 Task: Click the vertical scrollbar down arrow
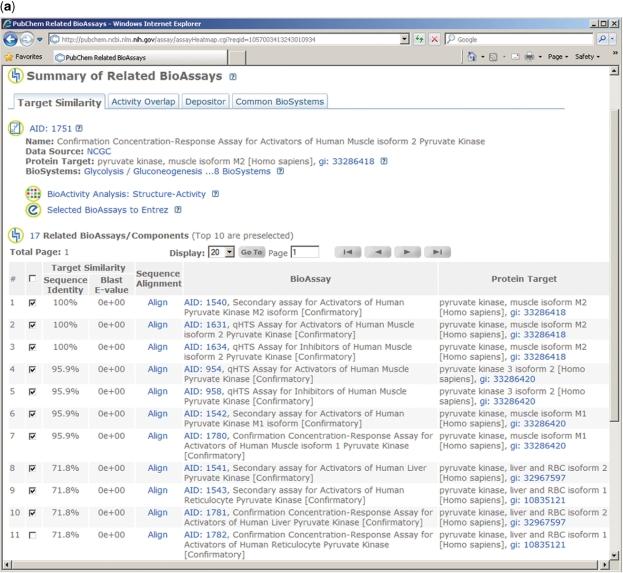point(614,555)
